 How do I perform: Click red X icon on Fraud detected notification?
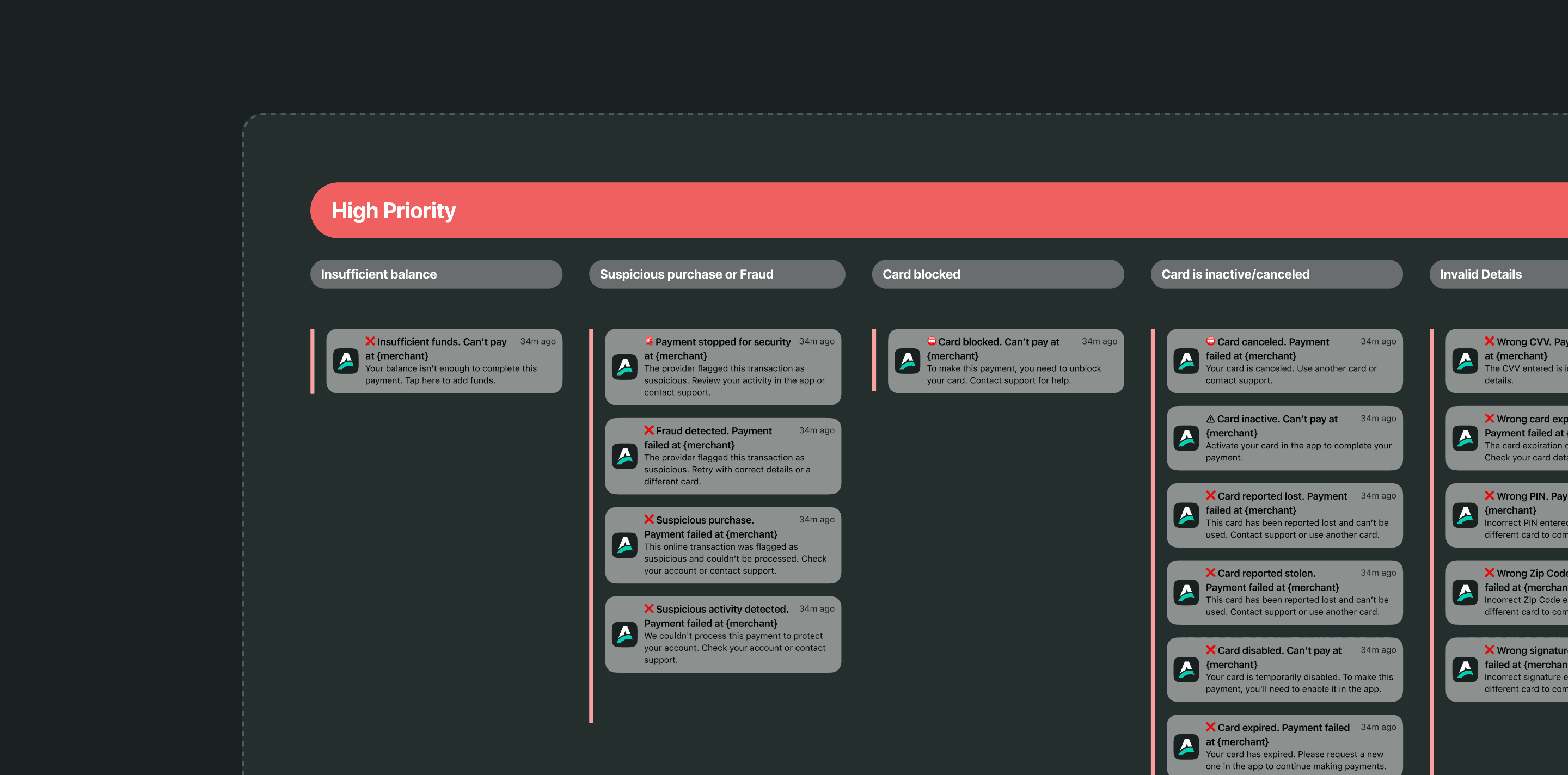[649, 430]
